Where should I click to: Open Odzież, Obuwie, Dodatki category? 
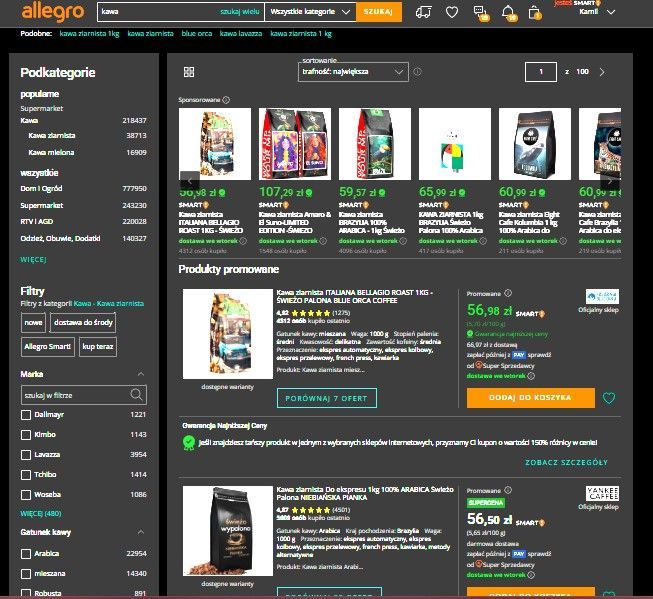coord(60,239)
